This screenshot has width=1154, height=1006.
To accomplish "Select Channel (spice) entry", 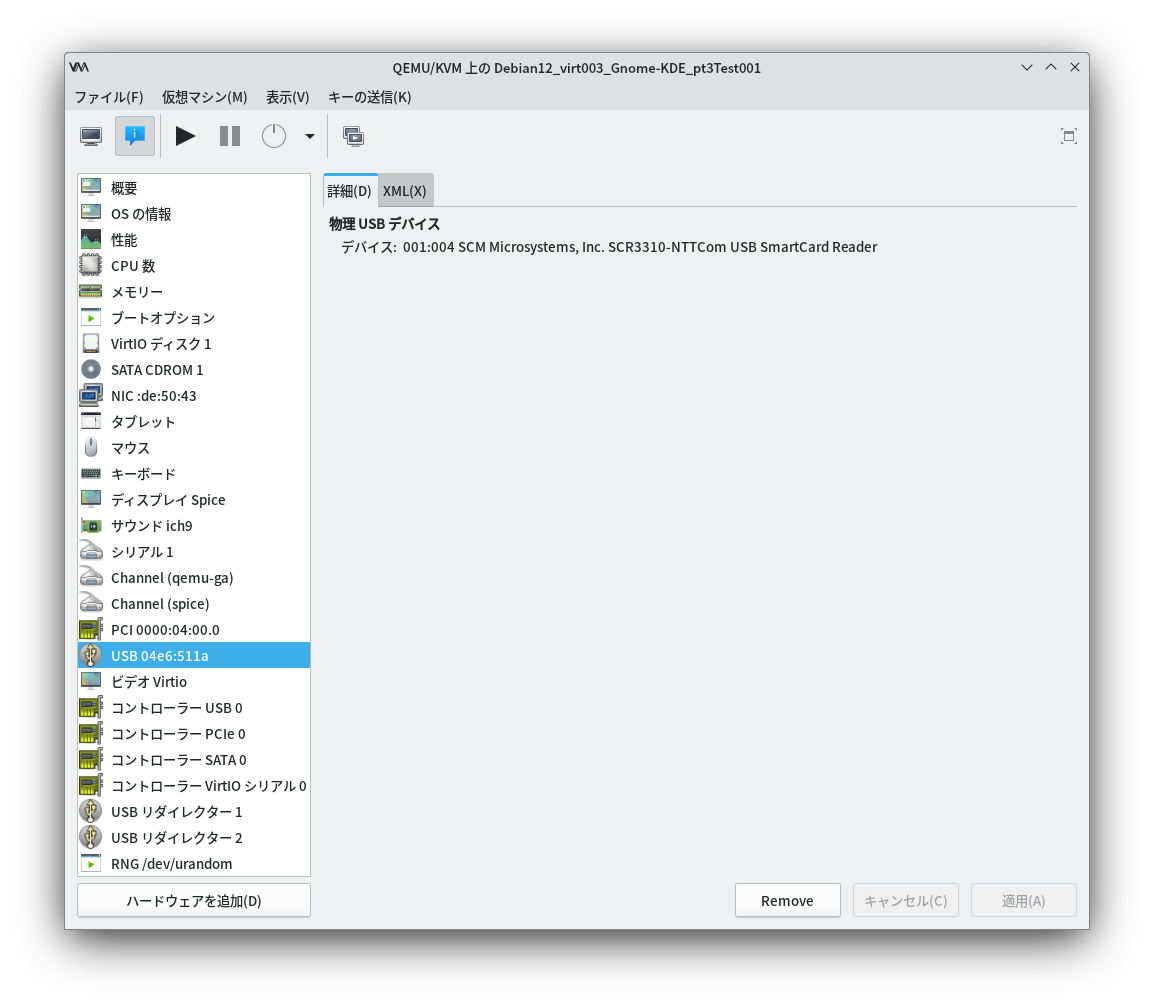I will tap(194, 604).
